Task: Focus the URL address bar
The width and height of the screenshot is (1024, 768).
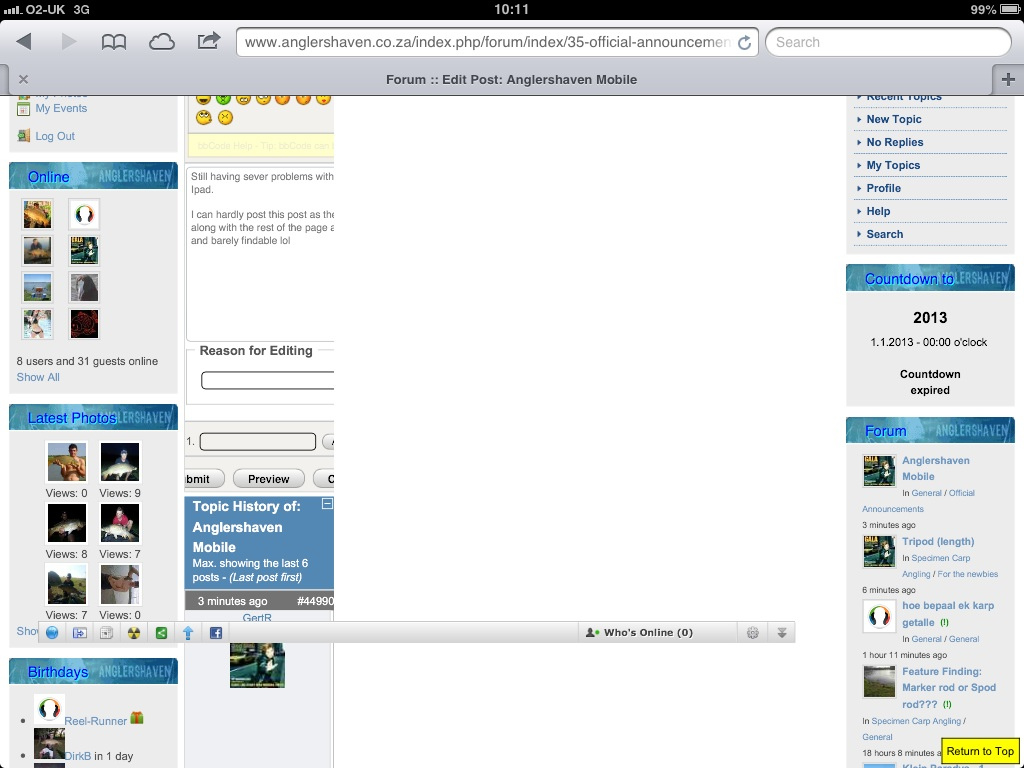Action: pos(497,42)
